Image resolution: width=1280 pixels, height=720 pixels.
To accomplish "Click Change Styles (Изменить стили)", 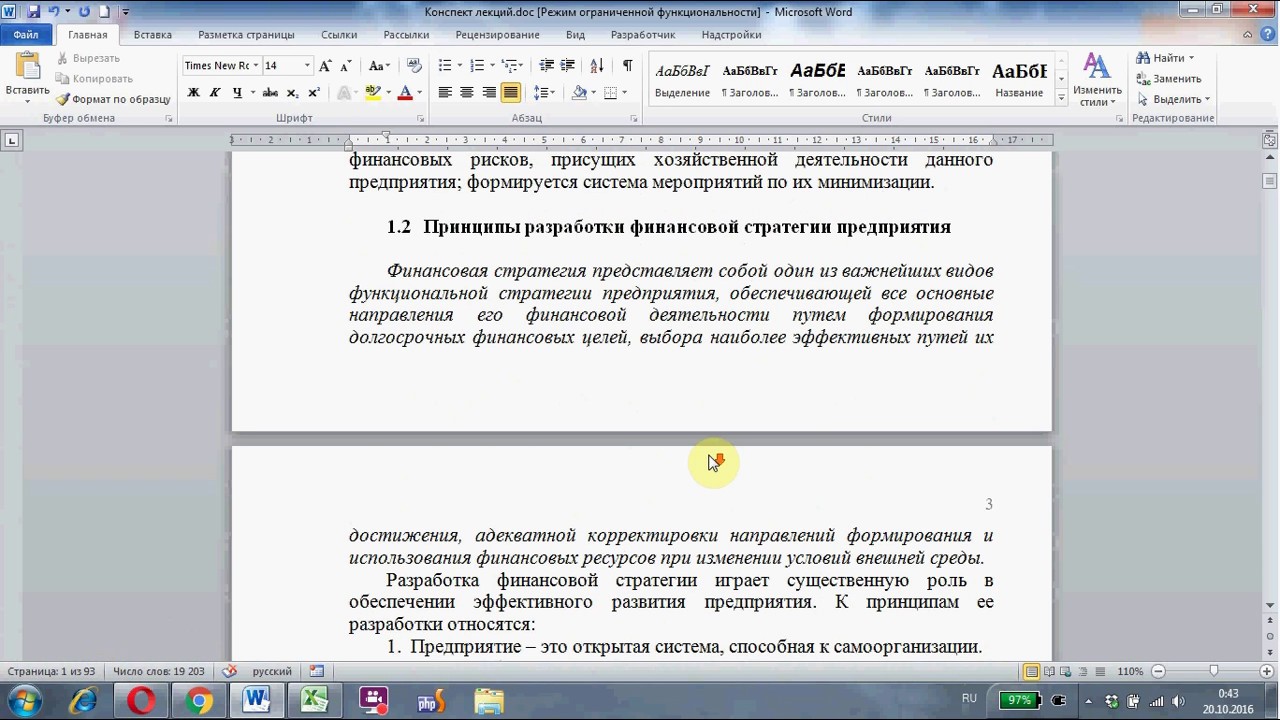I will coord(1097,80).
